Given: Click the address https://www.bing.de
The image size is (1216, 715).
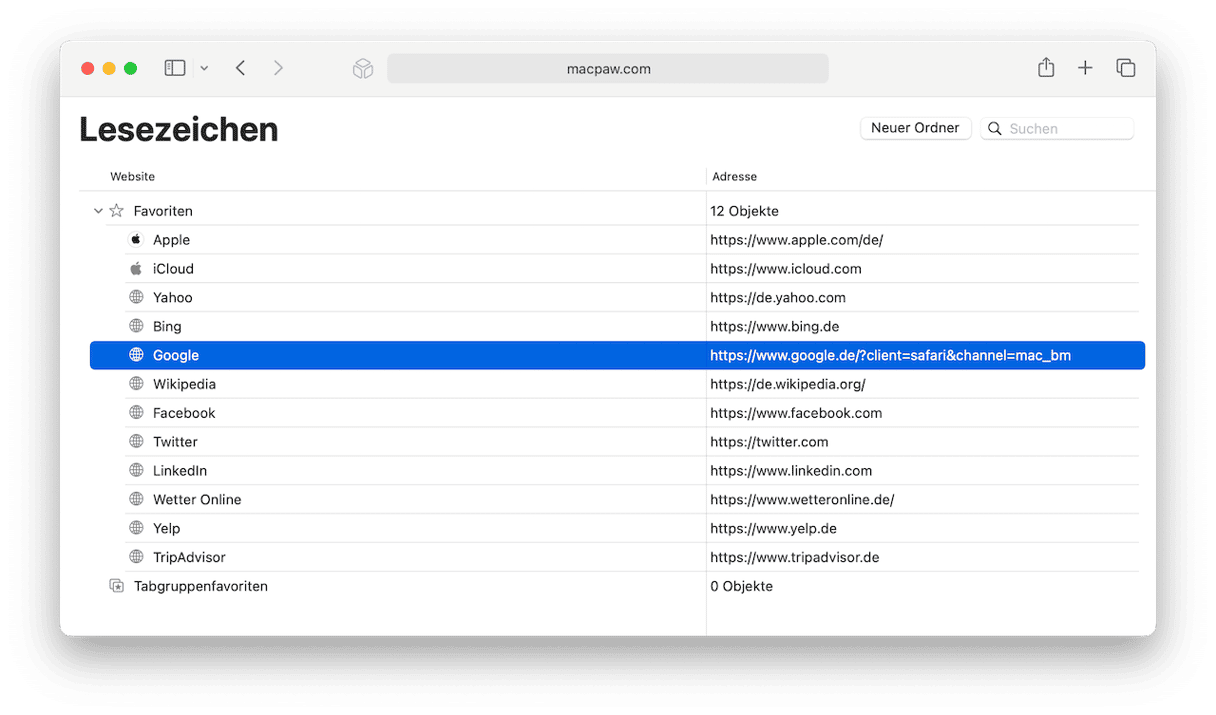Looking at the screenshot, I should 775,326.
